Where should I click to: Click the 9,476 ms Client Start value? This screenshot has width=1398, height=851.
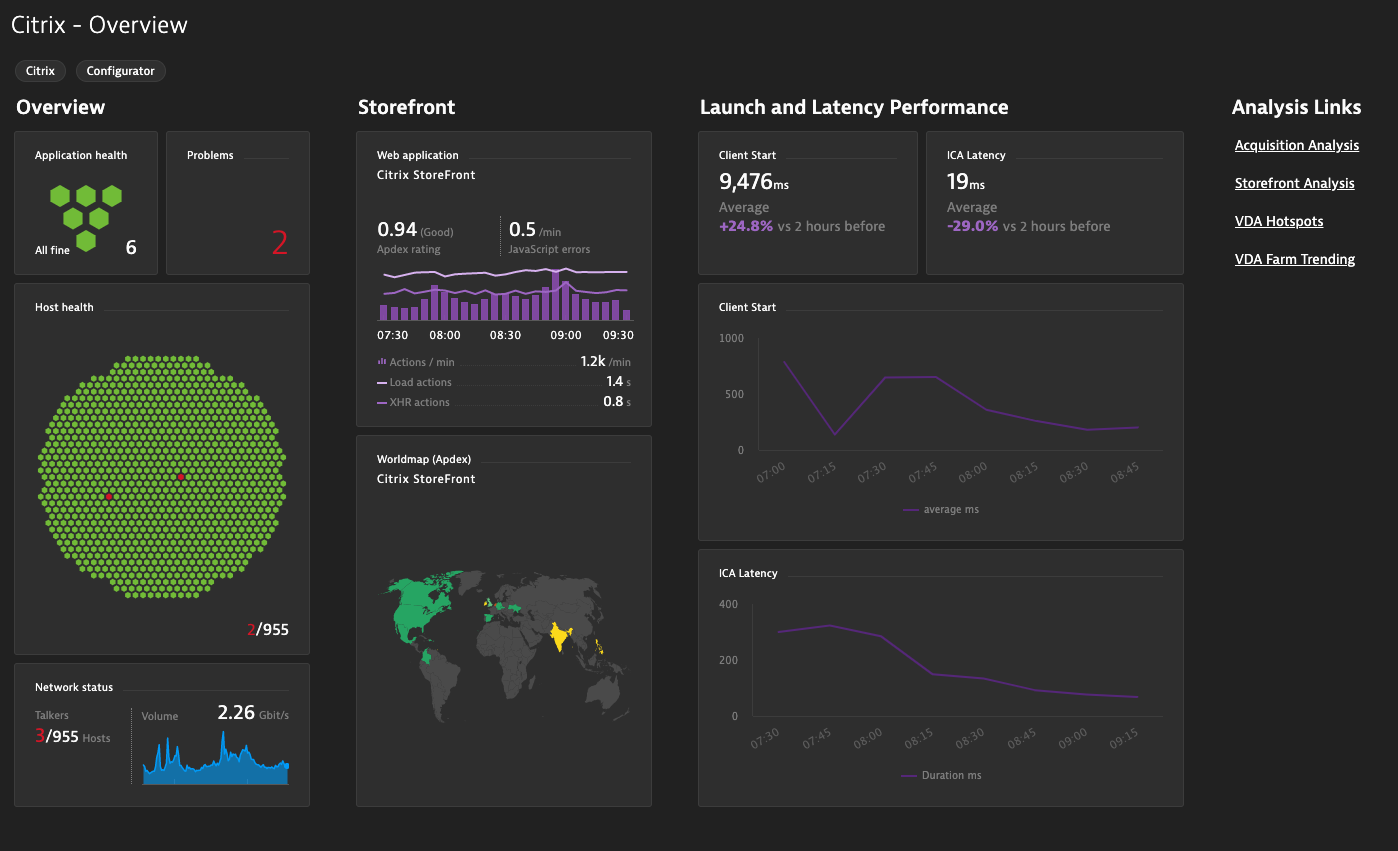pos(754,182)
